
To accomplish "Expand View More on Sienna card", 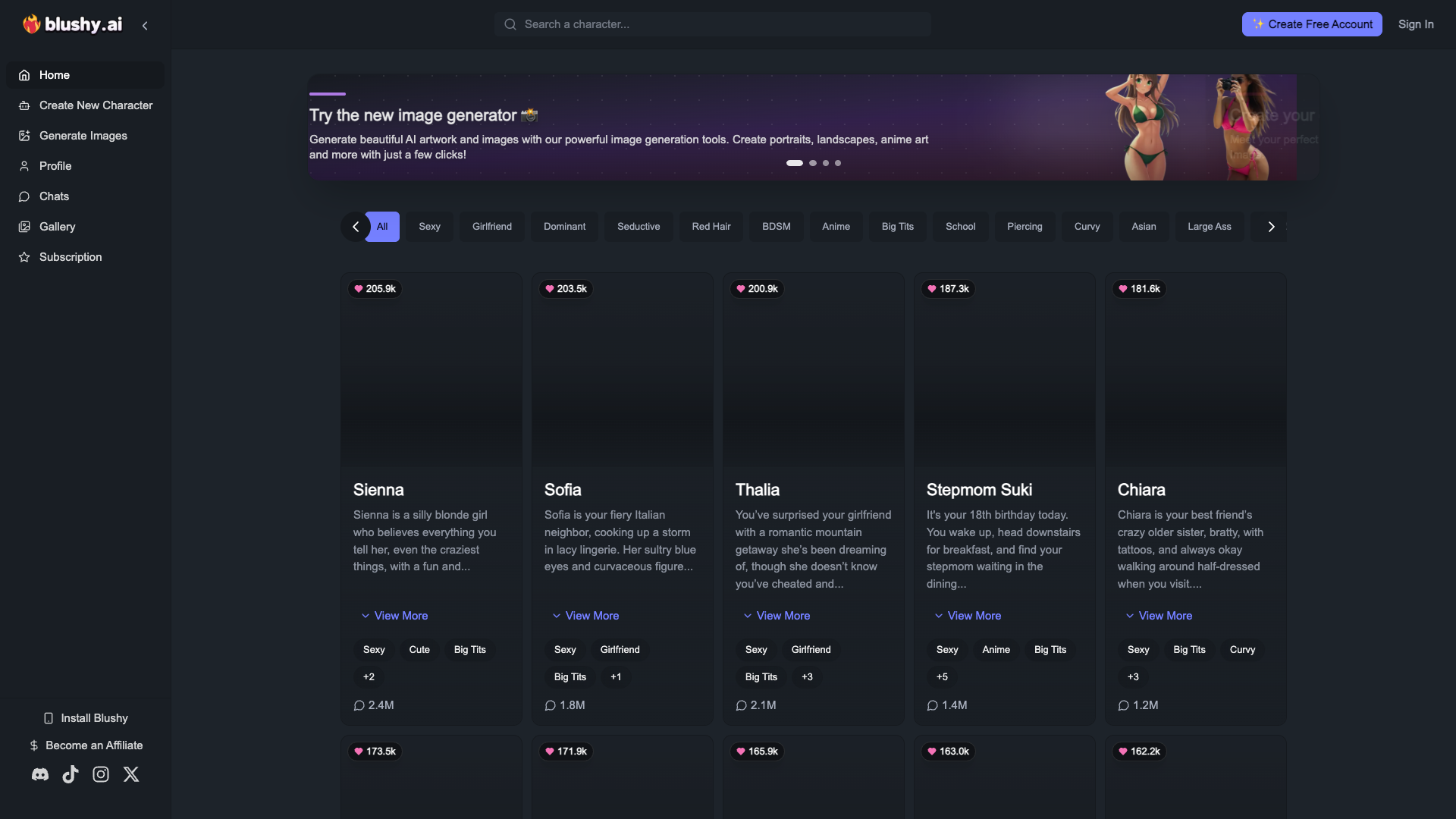I will coord(394,616).
